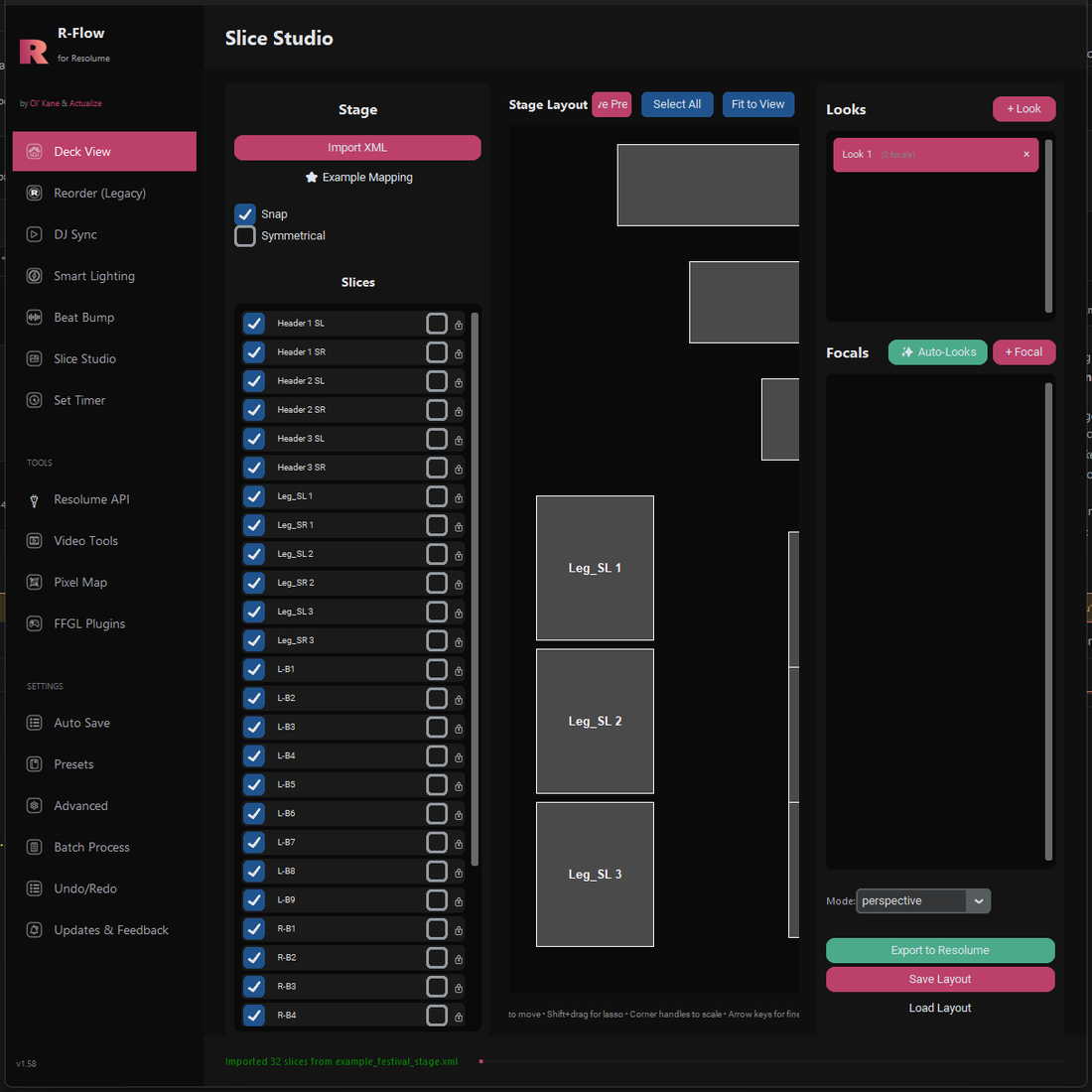Click the Auto Save settings icon
1092x1092 pixels.
coord(34,723)
